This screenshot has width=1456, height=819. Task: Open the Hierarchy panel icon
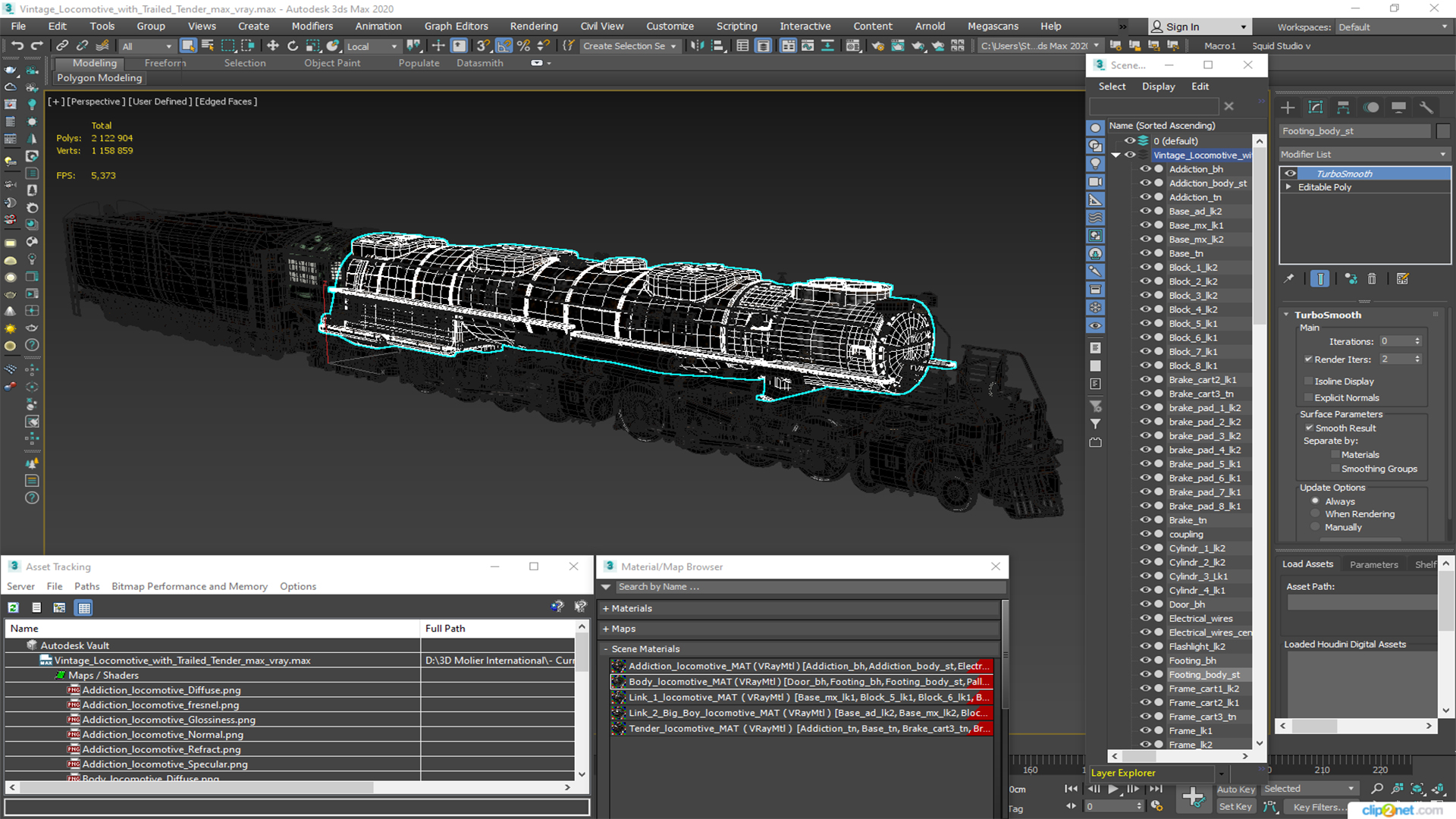pos(1343,107)
